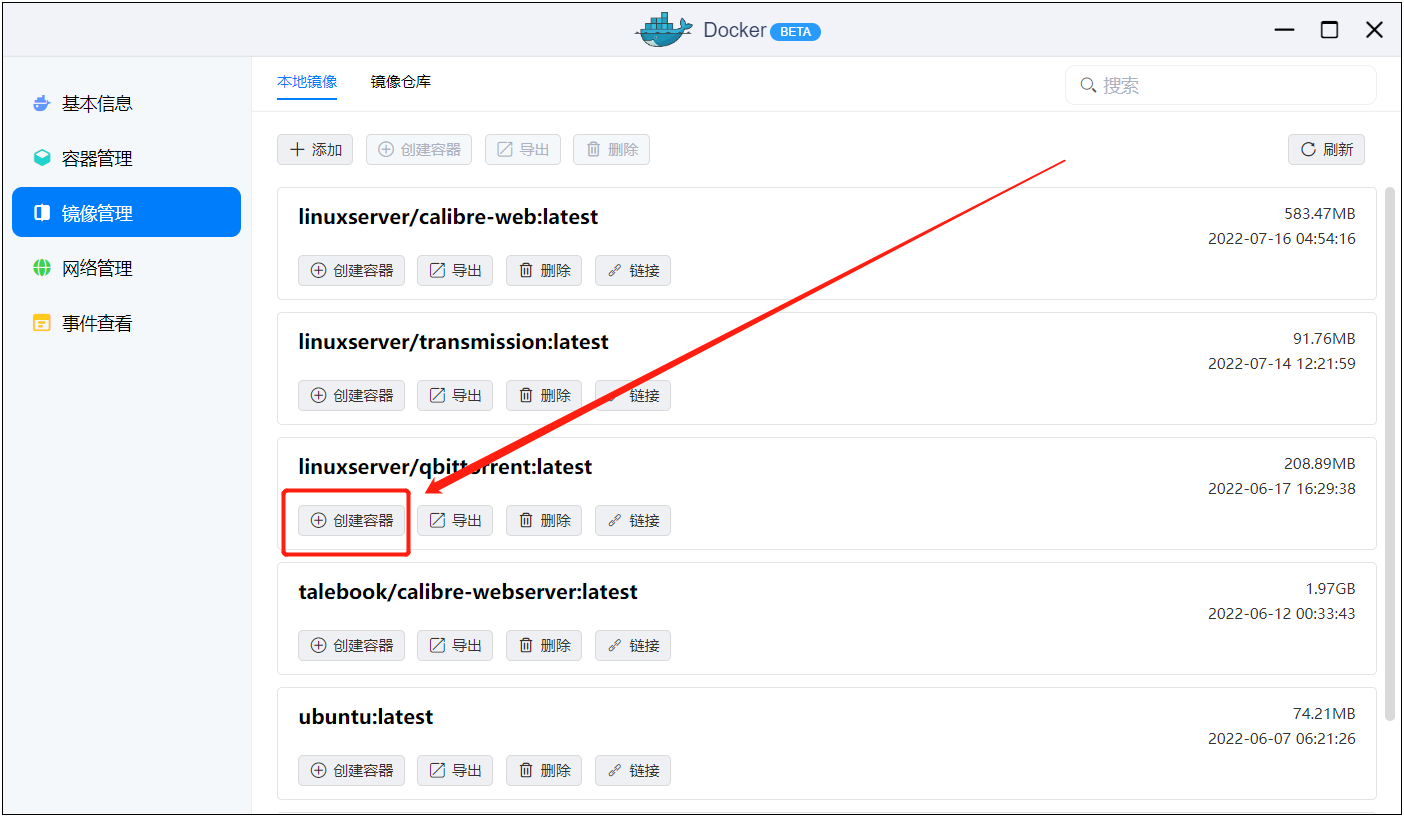
Task: Create container from linuxserver/qbittorrent image
Action: point(351,521)
